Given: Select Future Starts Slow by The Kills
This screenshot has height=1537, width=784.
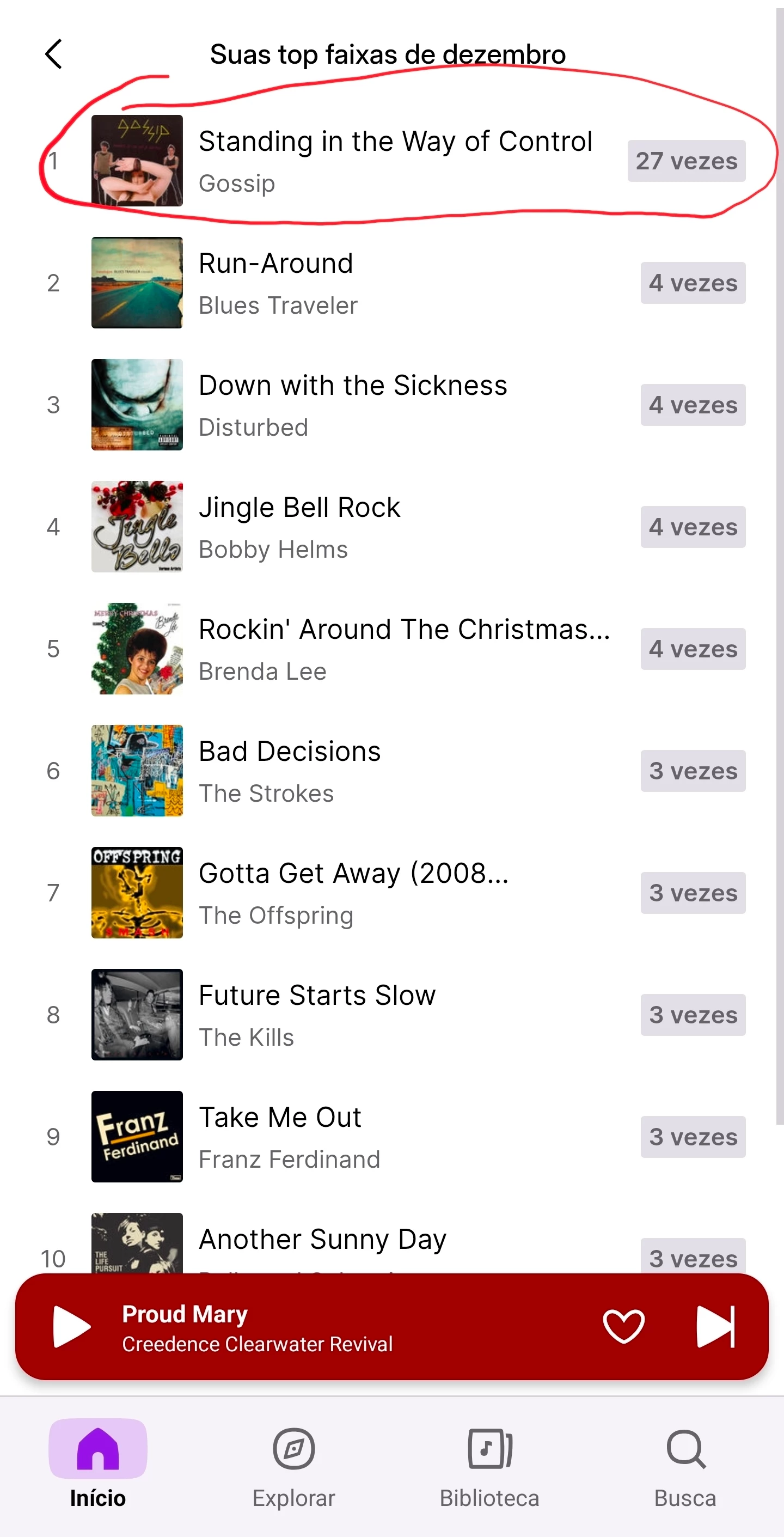Looking at the screenshot, I should coord(317,996).
